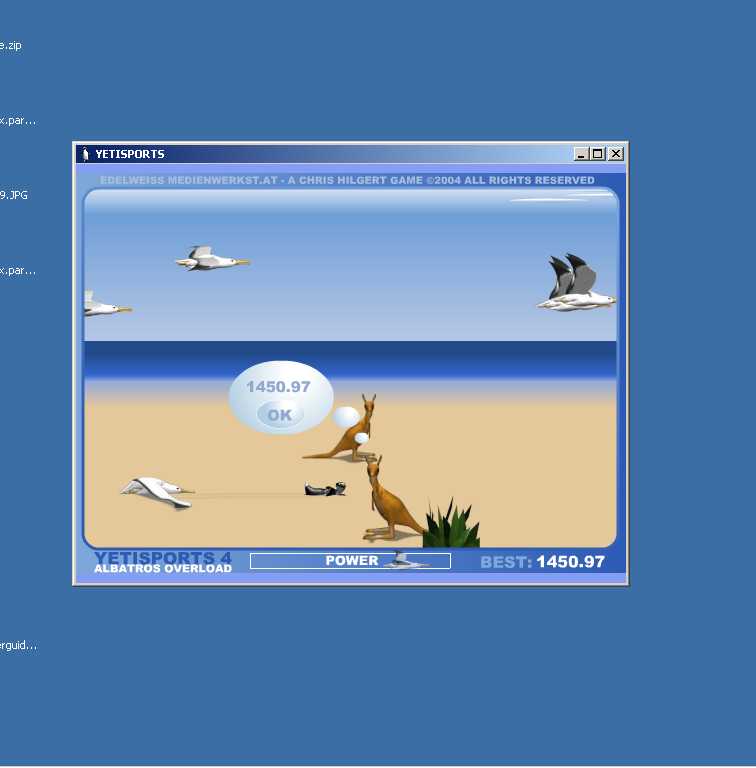Screen dimensions: 756x768
Task: Click the ALBATROS OVERLOAD subtitle
Action: click(163, 569)
